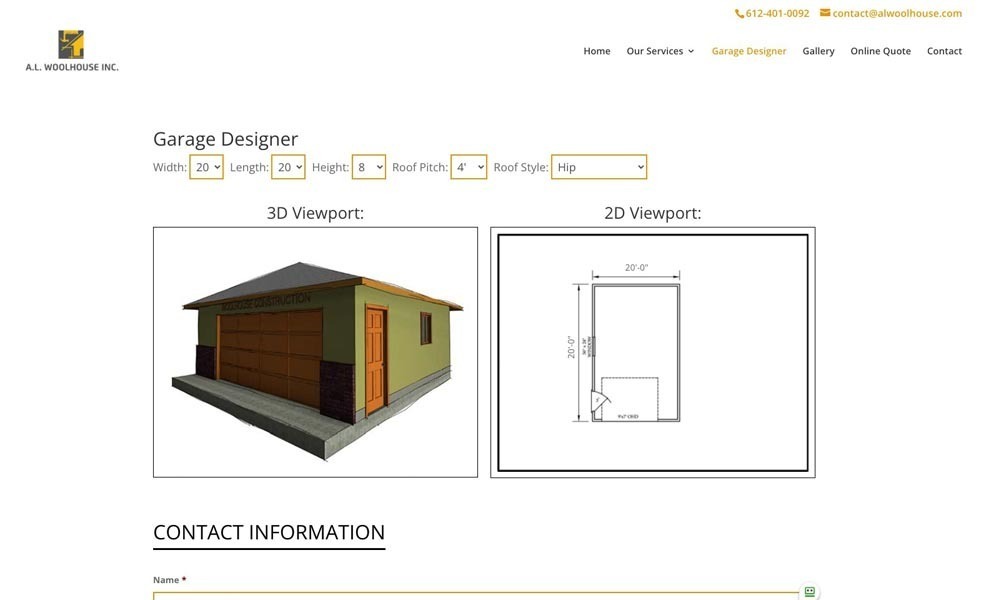Click the 3D garage render viewport
The width and height of the screenshot is (981, 600).
click(315, 352)
